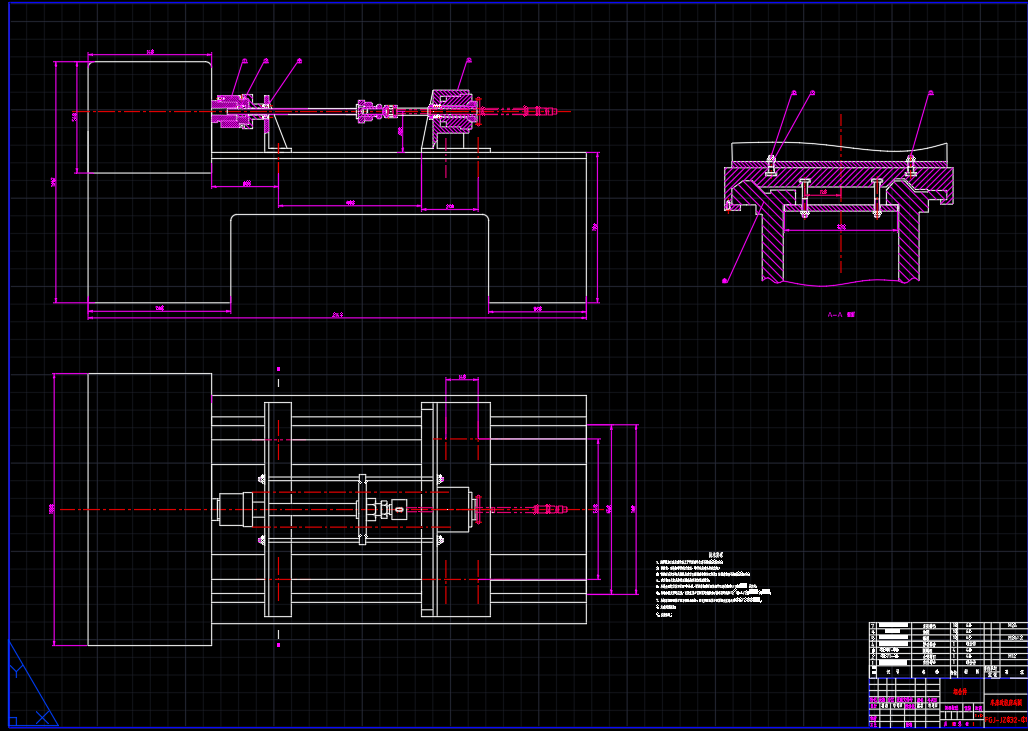Select the A-A section view label

[x=840, y=314]
